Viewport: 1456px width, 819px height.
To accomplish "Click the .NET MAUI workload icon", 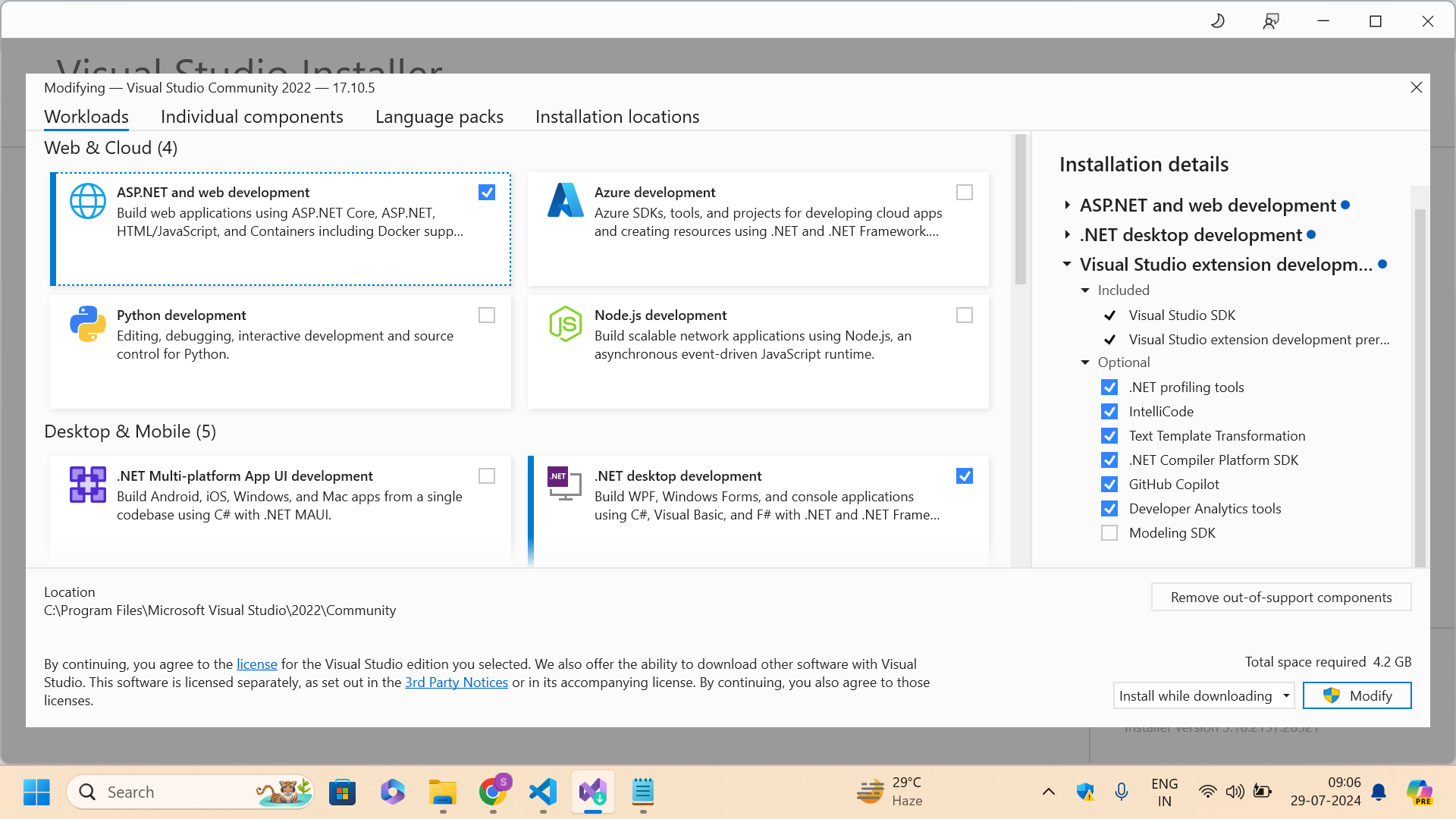I will pos(88,485).
